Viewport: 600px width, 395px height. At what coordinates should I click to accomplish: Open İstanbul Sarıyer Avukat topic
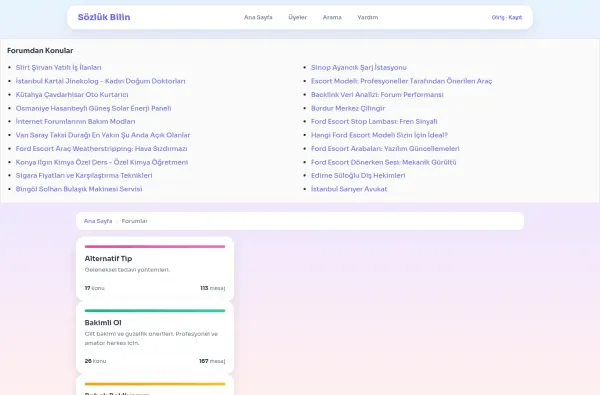tap(349, 189)
